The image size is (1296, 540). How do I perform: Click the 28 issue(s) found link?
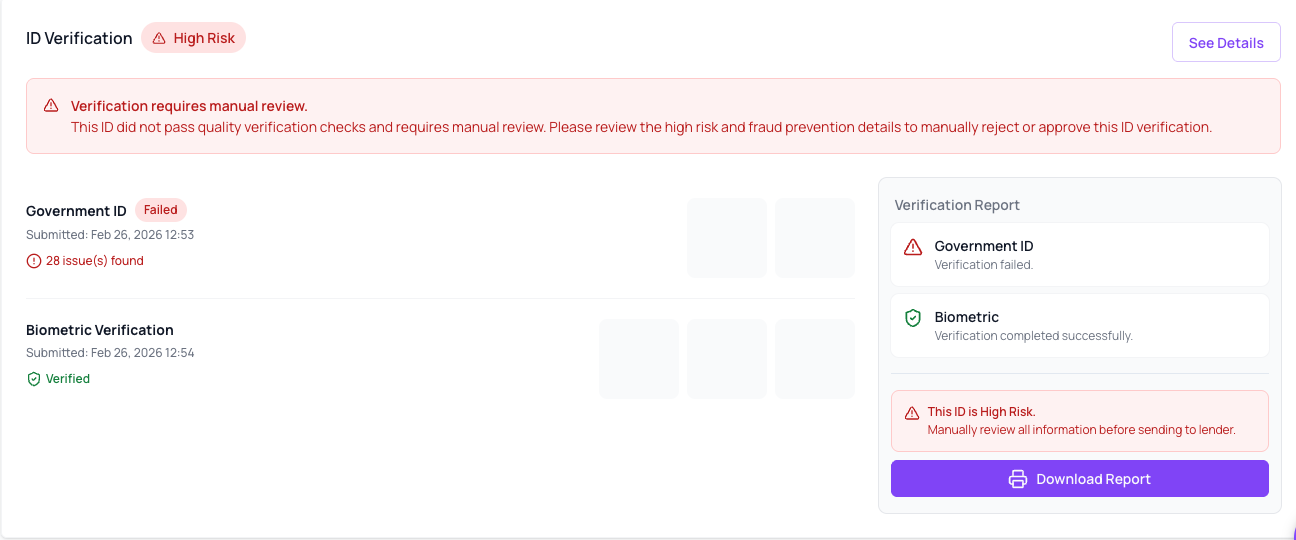(95, 261)
